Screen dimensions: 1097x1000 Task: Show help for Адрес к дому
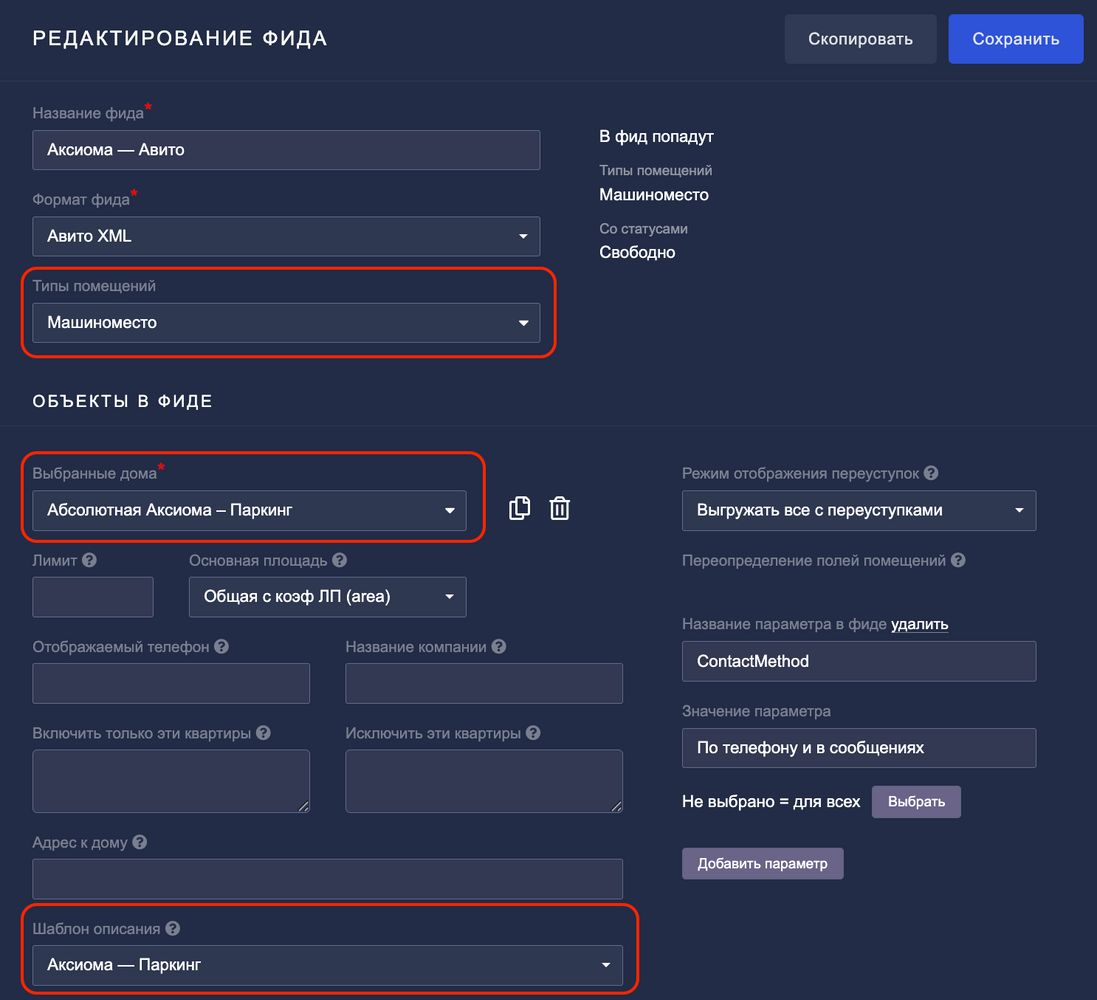pos(140,842)
